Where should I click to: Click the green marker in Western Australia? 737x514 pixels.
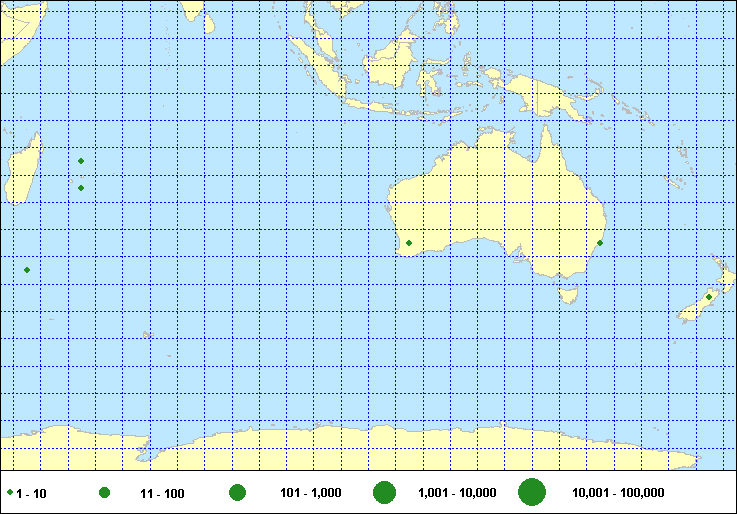point(409,243)
